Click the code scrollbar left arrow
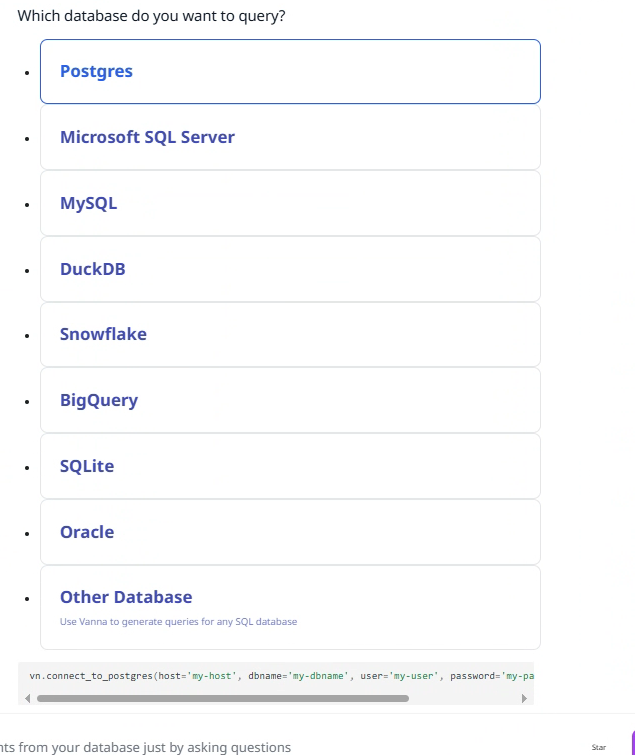635x755 pixels. (27, 698)
